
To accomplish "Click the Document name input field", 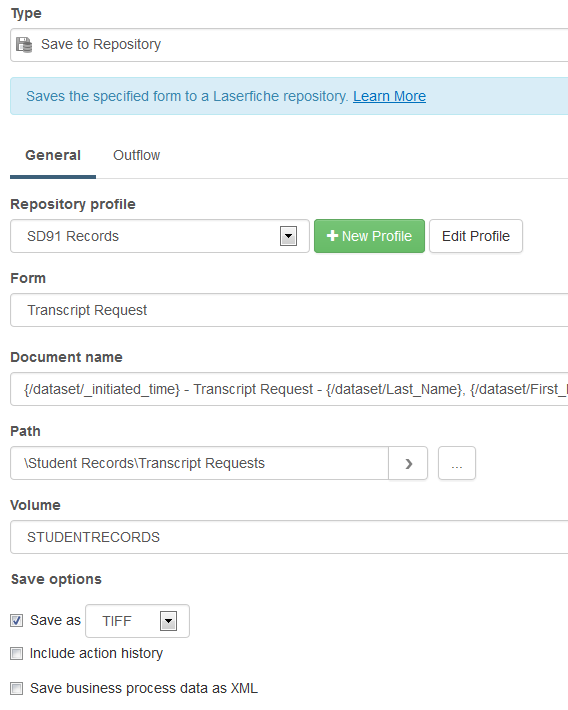I will 289,389.
